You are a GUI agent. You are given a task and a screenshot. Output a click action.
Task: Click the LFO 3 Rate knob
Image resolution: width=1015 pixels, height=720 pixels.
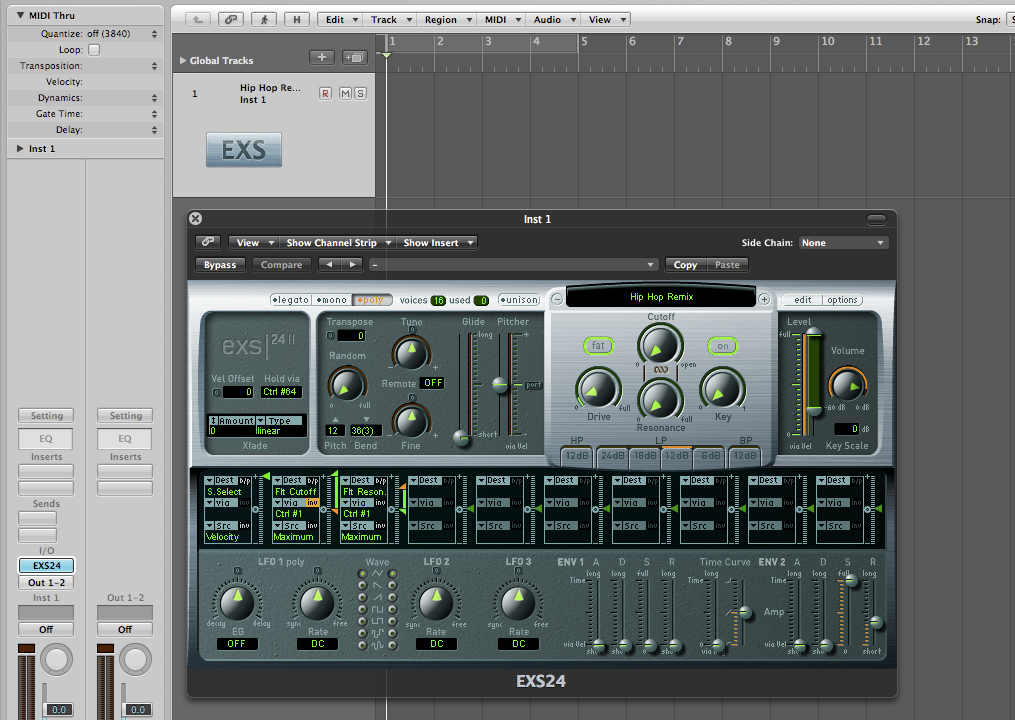coord(518,603)
